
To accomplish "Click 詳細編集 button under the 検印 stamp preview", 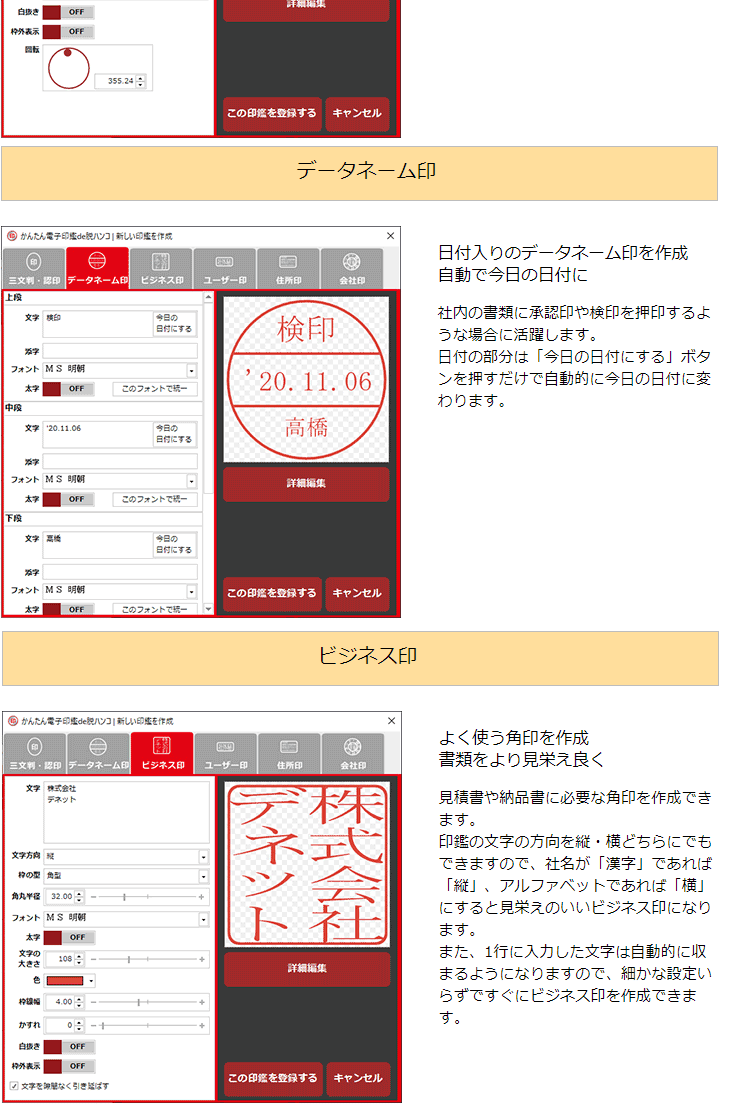I will click(306, 483).
